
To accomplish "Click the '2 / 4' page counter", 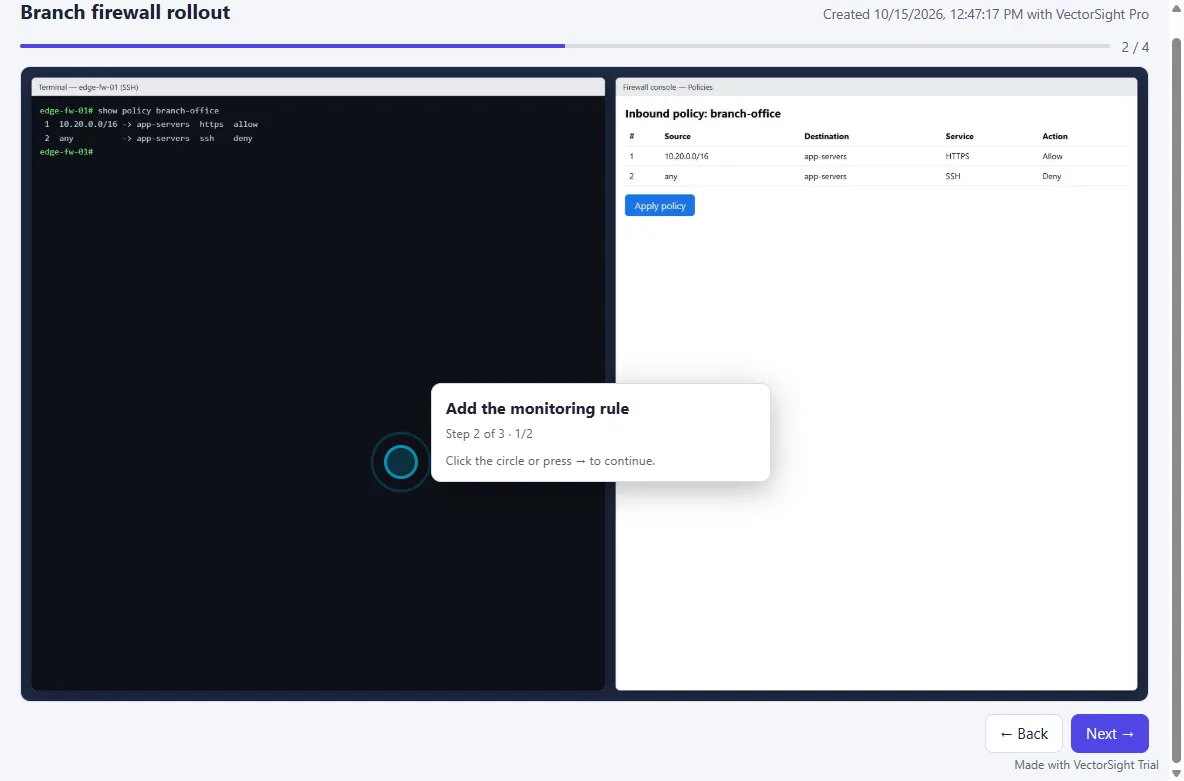I will pos(1135,48).
